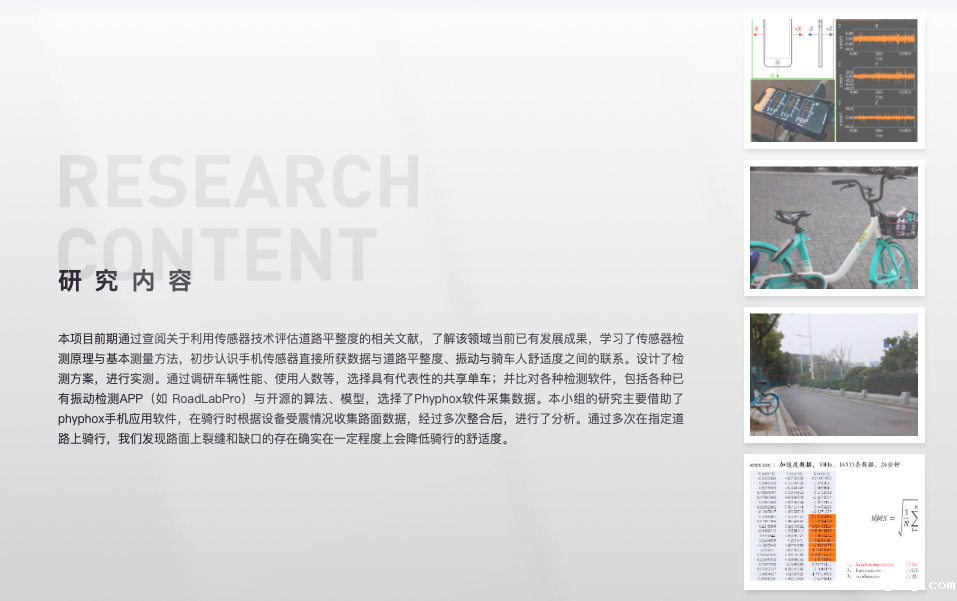The height and width of the screenshot is (601, 957).
Task: Open the sensor vibration graphs thumbnail
Action: pos(833,80)
